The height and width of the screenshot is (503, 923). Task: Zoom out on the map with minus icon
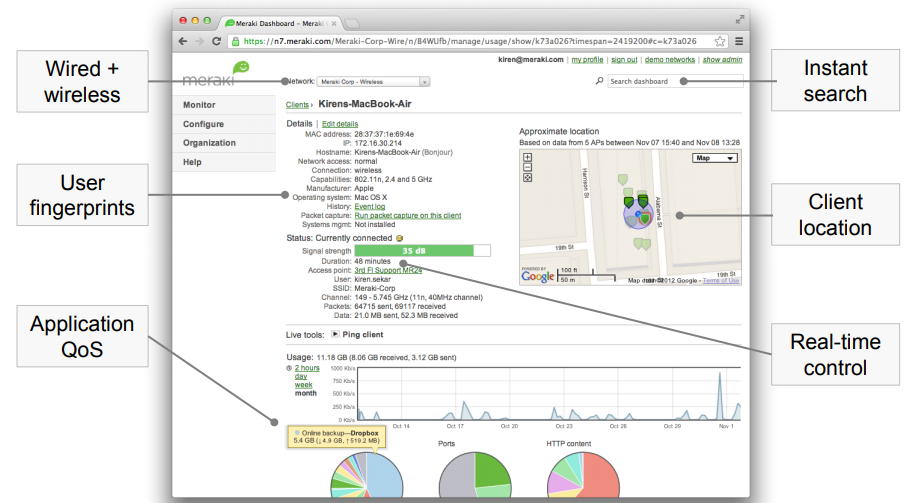tap(527, 167)
